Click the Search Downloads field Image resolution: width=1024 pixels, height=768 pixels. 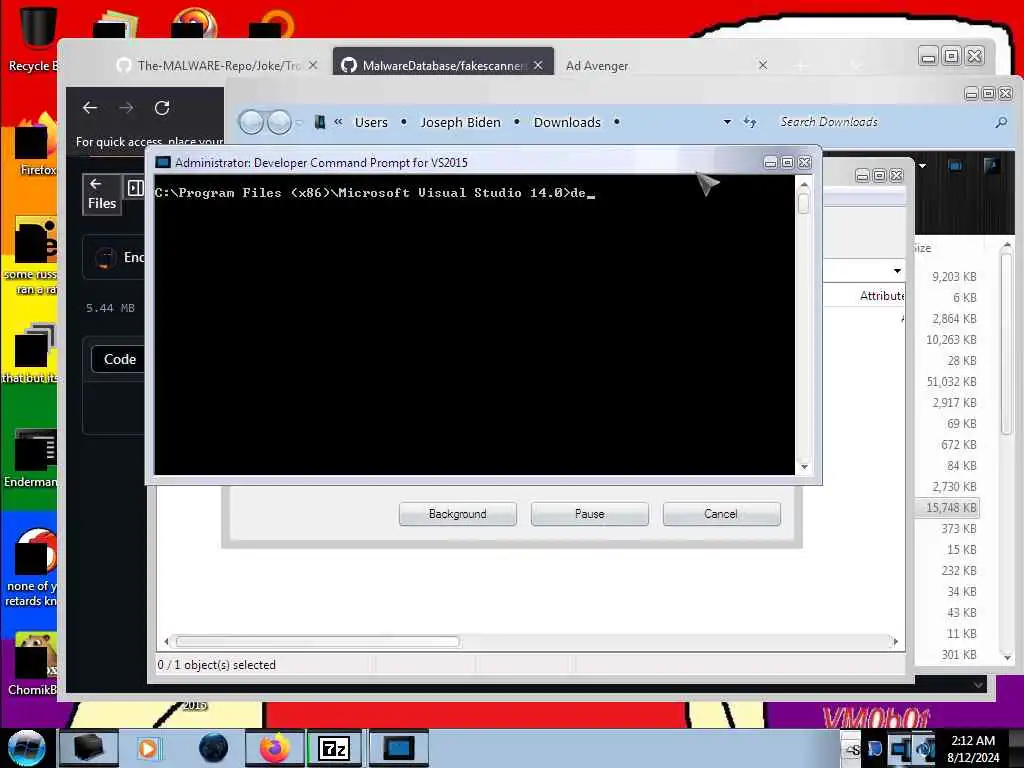coord(882,122)
